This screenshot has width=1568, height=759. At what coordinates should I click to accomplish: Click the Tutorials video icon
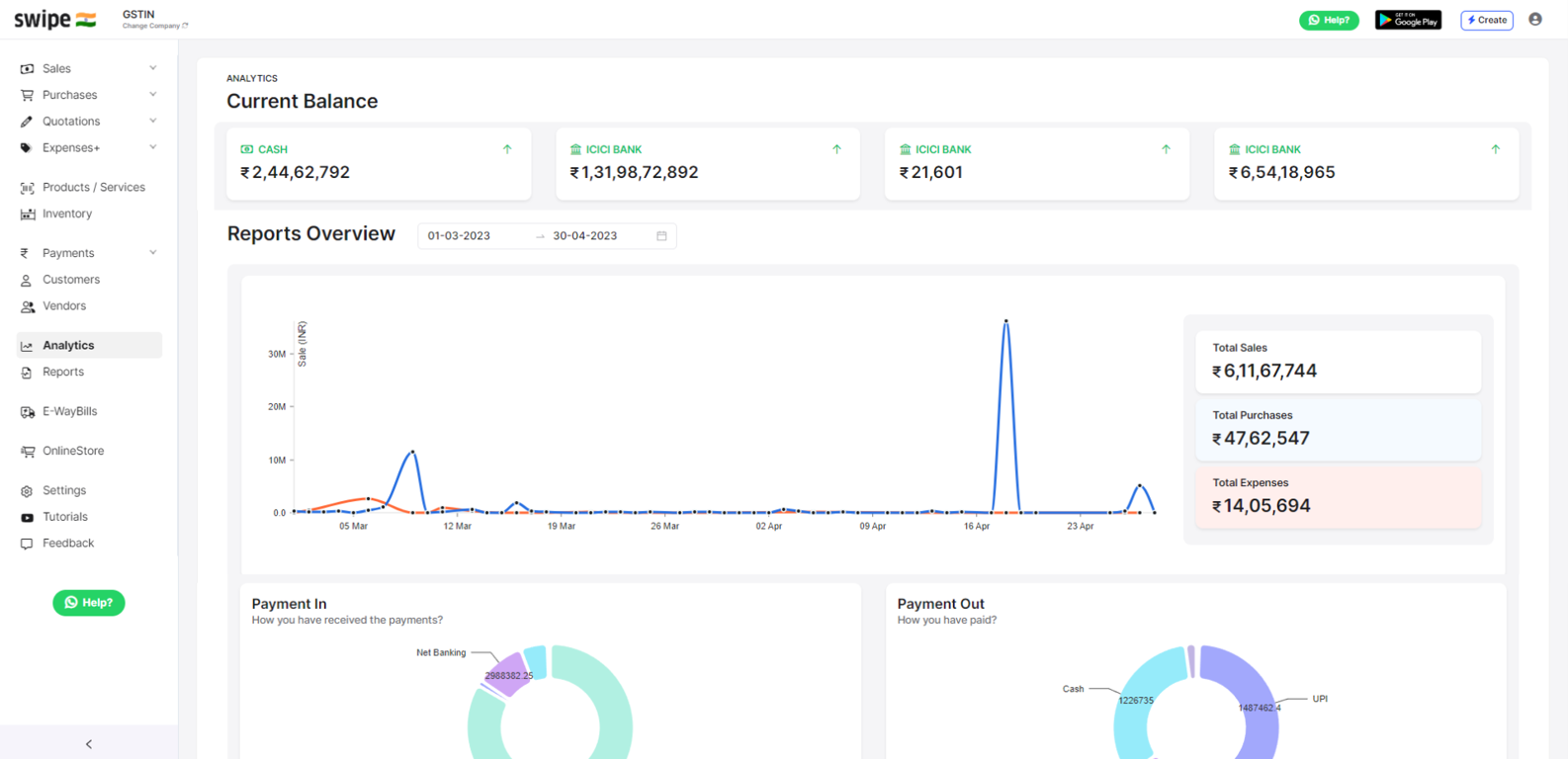pyautogui.click(x=27, y=518)
